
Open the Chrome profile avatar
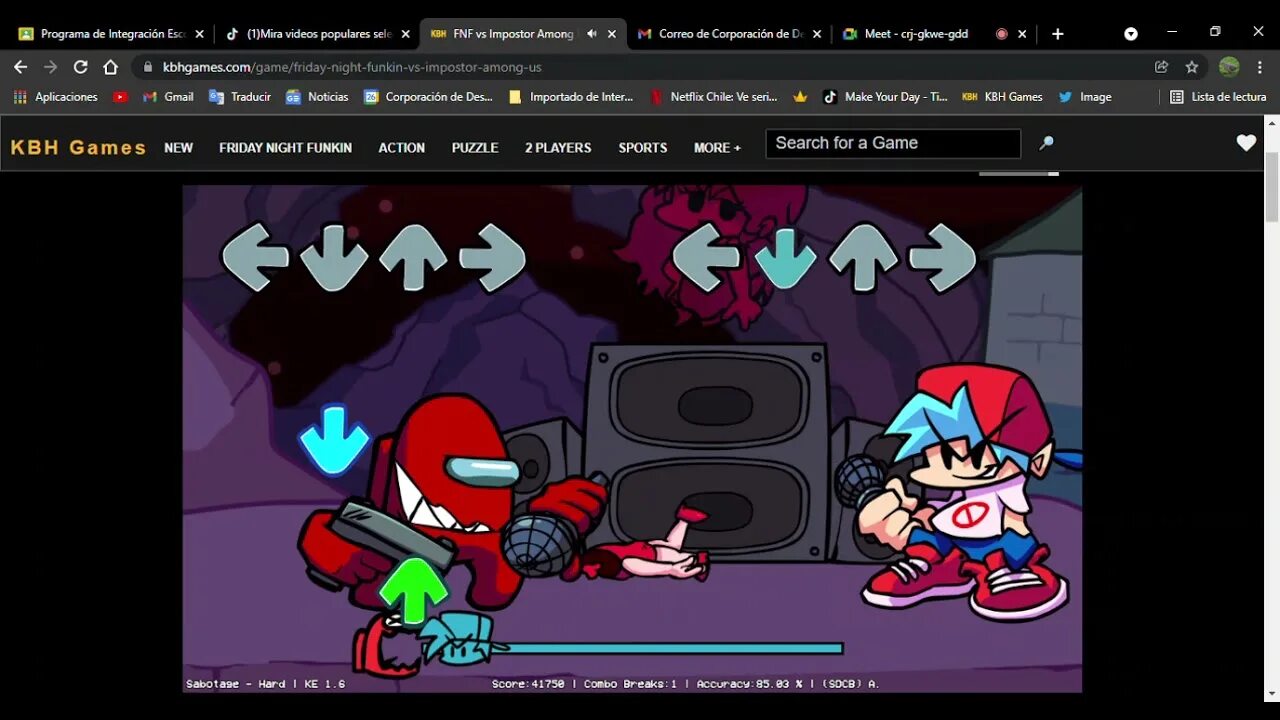[x=1229, y=67]
